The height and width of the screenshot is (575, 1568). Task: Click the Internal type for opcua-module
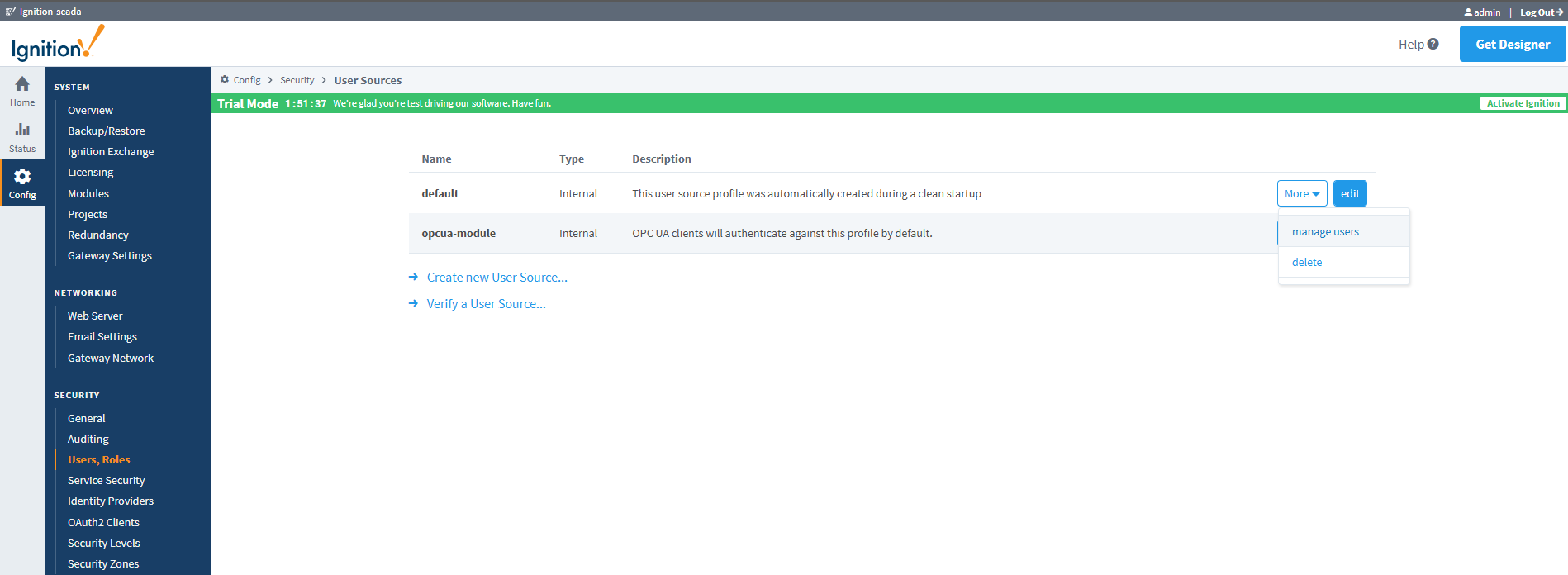coord(578,233)
